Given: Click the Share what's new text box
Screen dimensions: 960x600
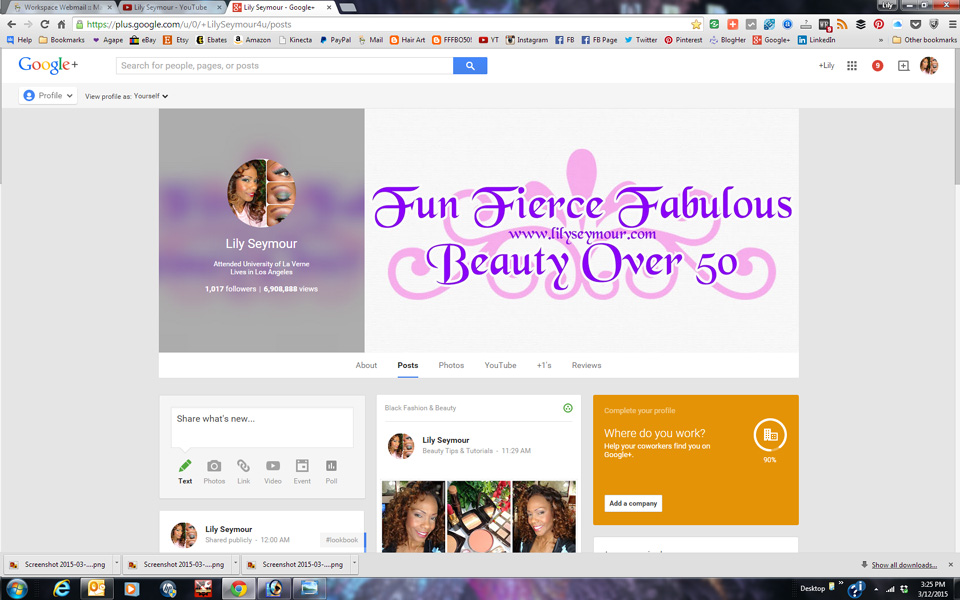Looking at the screenshot, I should pos(262,427).
